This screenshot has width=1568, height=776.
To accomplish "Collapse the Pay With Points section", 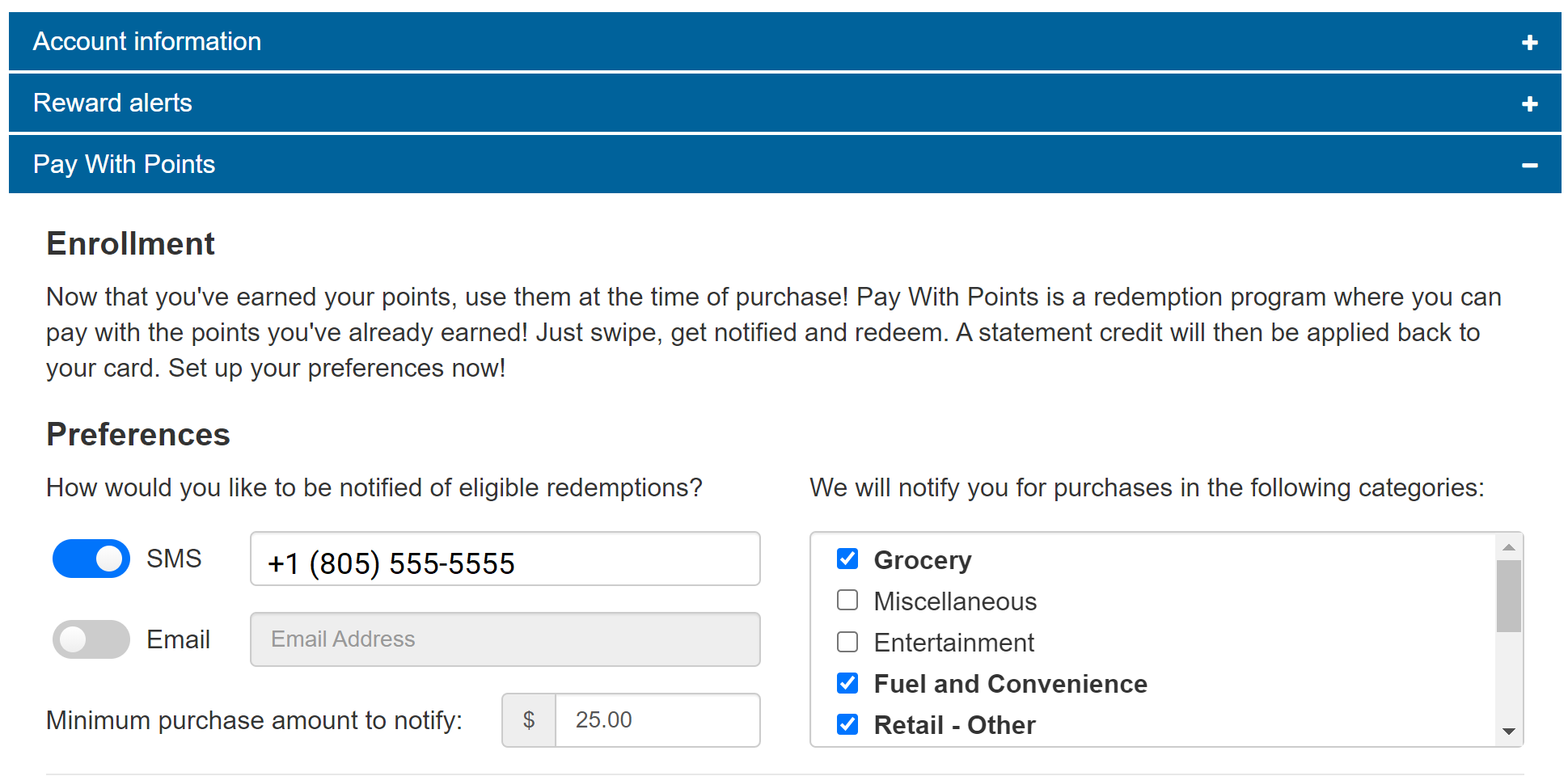I will coord(125,165).
